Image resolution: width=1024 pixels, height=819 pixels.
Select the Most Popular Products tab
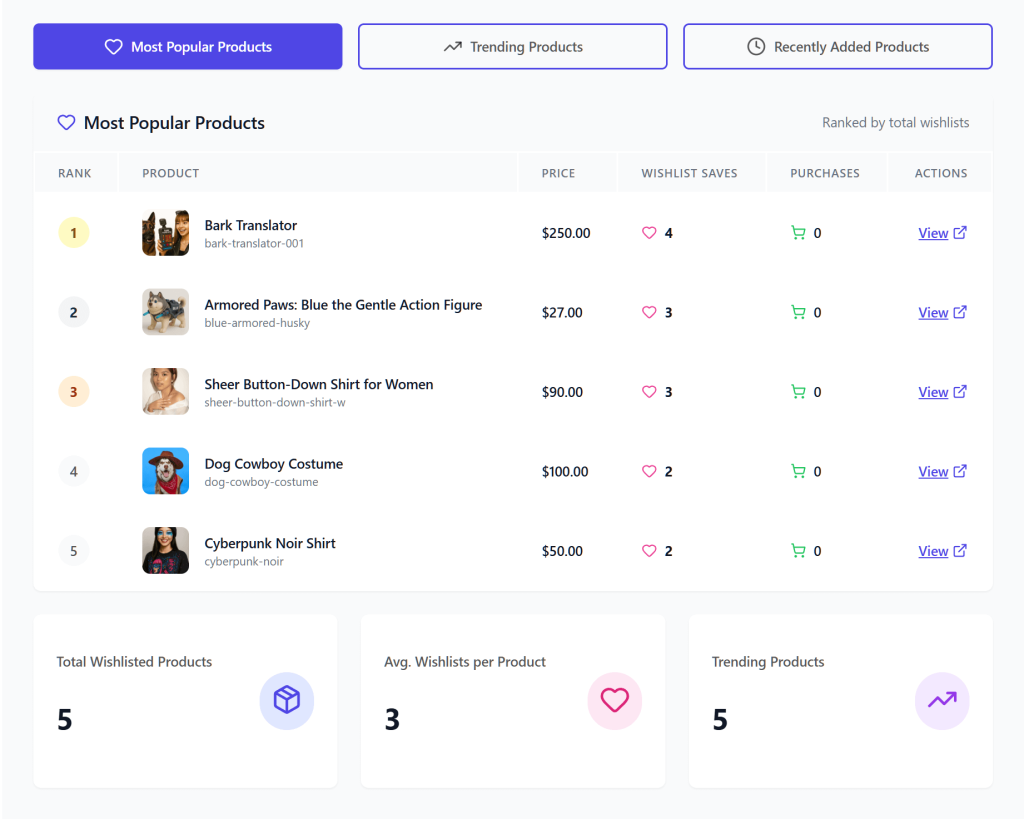click(x=187, y=46)
